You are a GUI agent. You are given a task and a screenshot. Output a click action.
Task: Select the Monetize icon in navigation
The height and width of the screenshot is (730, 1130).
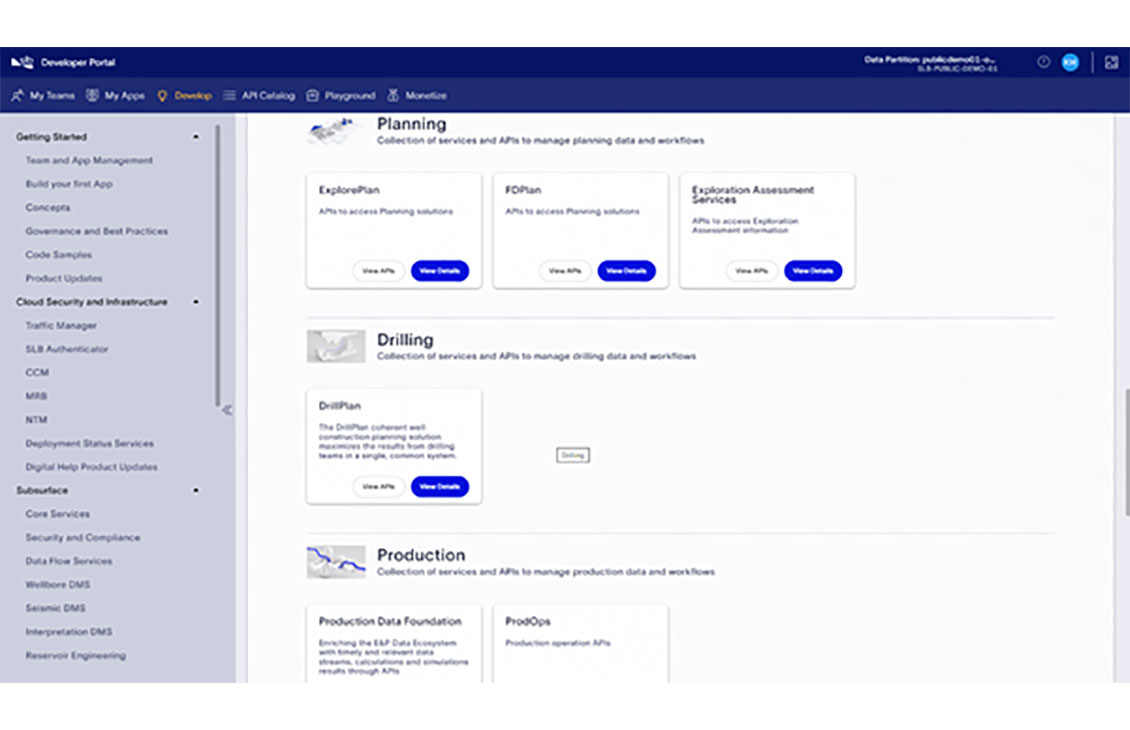[x=394, y=95]
